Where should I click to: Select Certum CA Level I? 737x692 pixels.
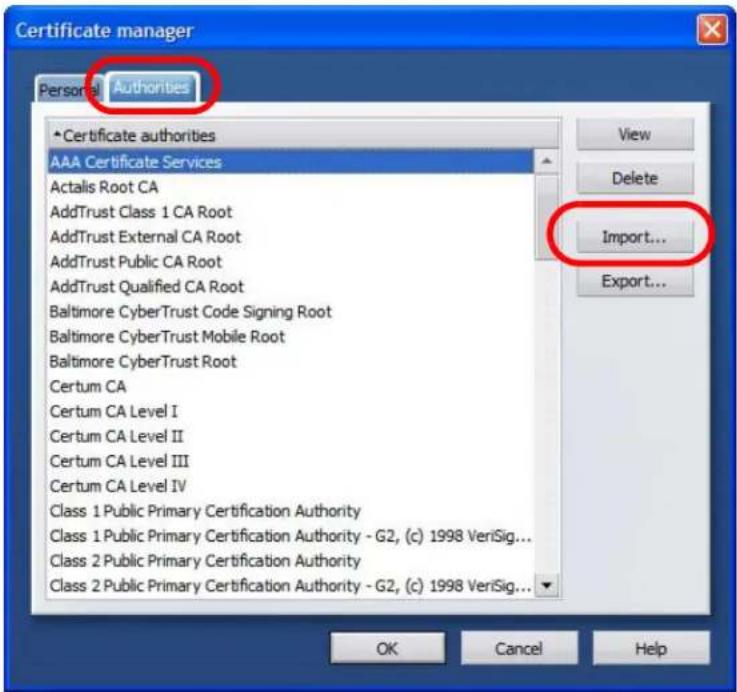click(x=290, y=411)
